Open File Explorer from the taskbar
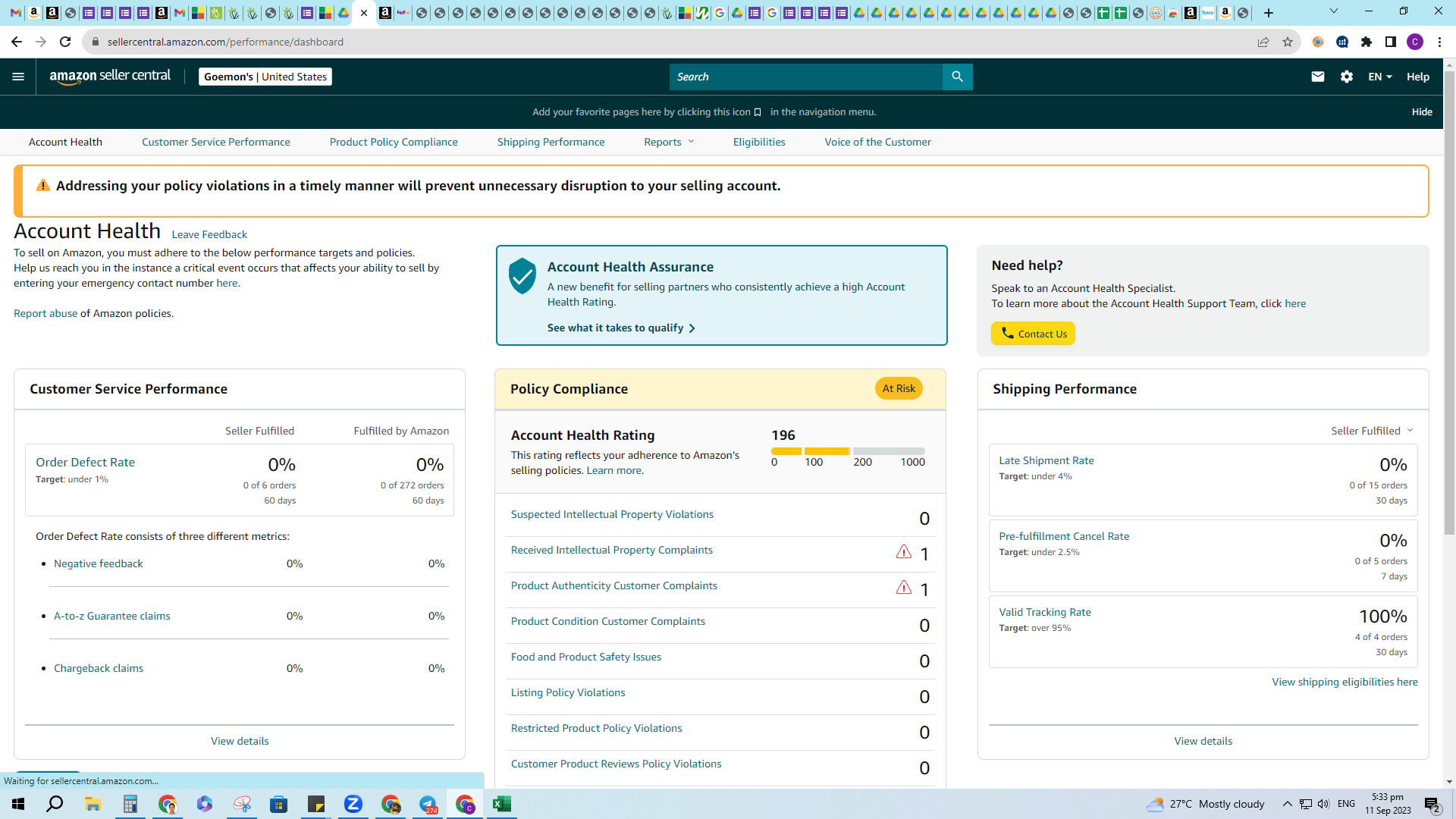 coord(93,804)
